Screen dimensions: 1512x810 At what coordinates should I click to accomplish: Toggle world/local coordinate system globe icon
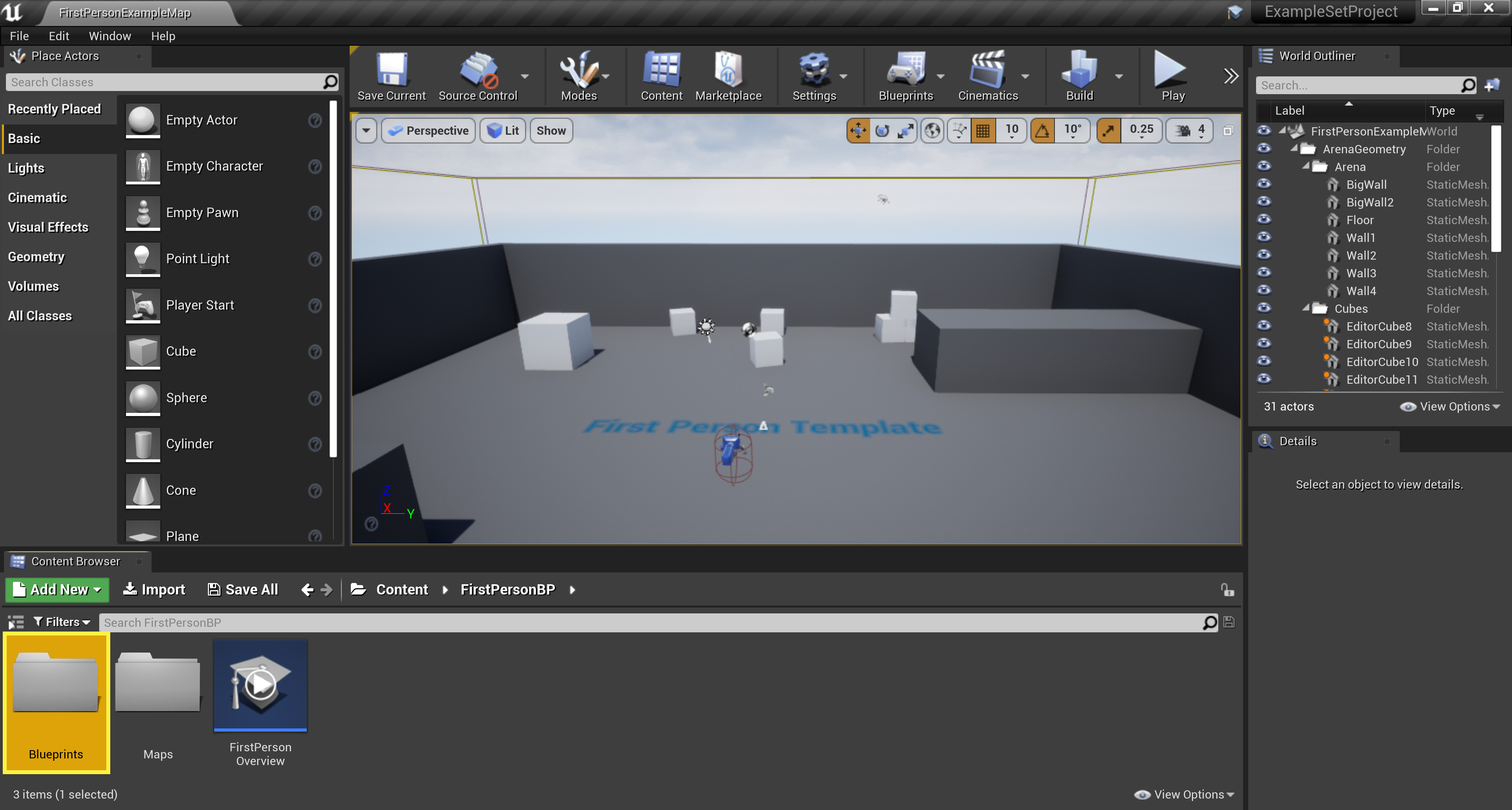pyautogui.click(x=932, y=130)
